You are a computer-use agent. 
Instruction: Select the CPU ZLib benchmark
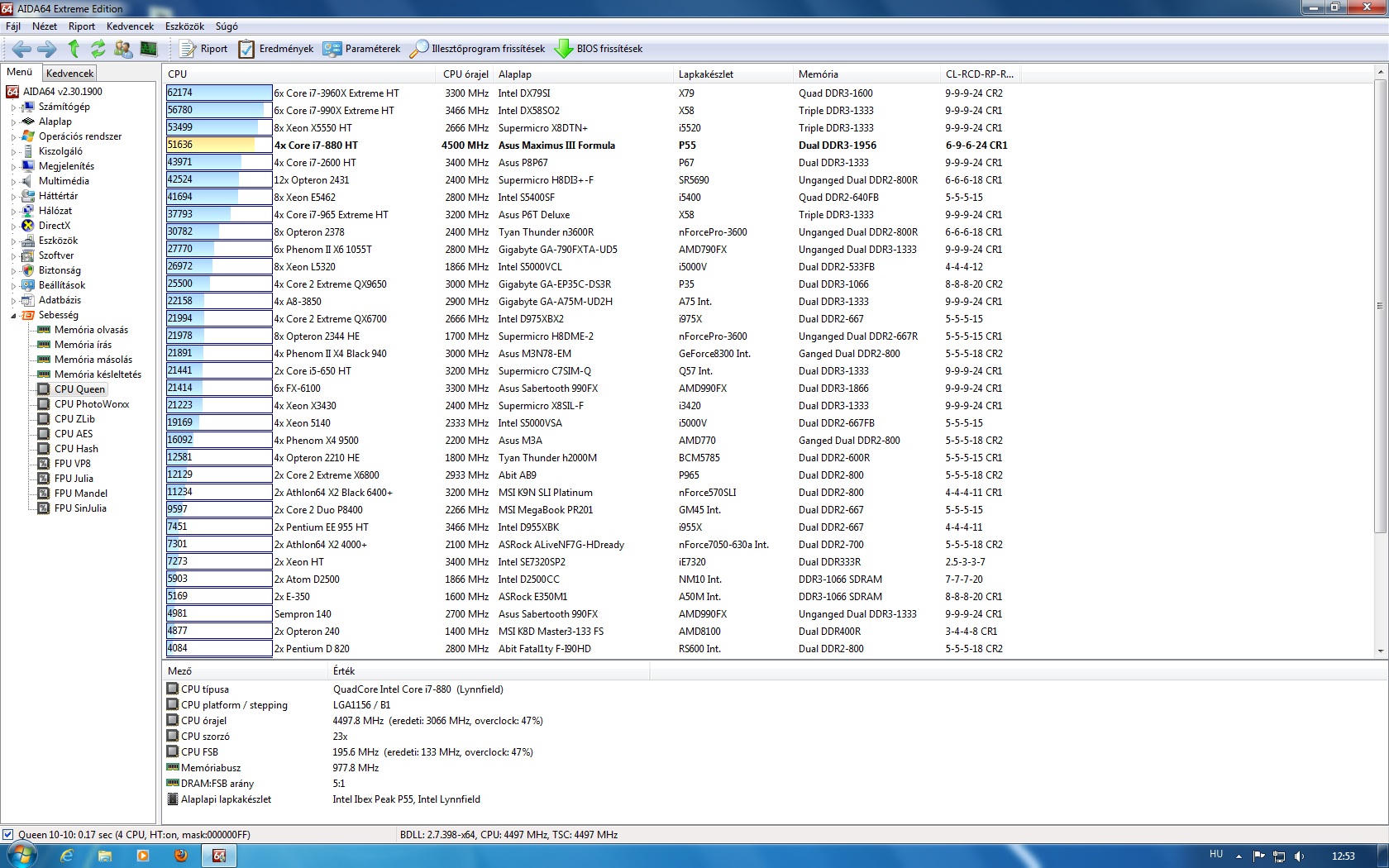coord(74,419)
